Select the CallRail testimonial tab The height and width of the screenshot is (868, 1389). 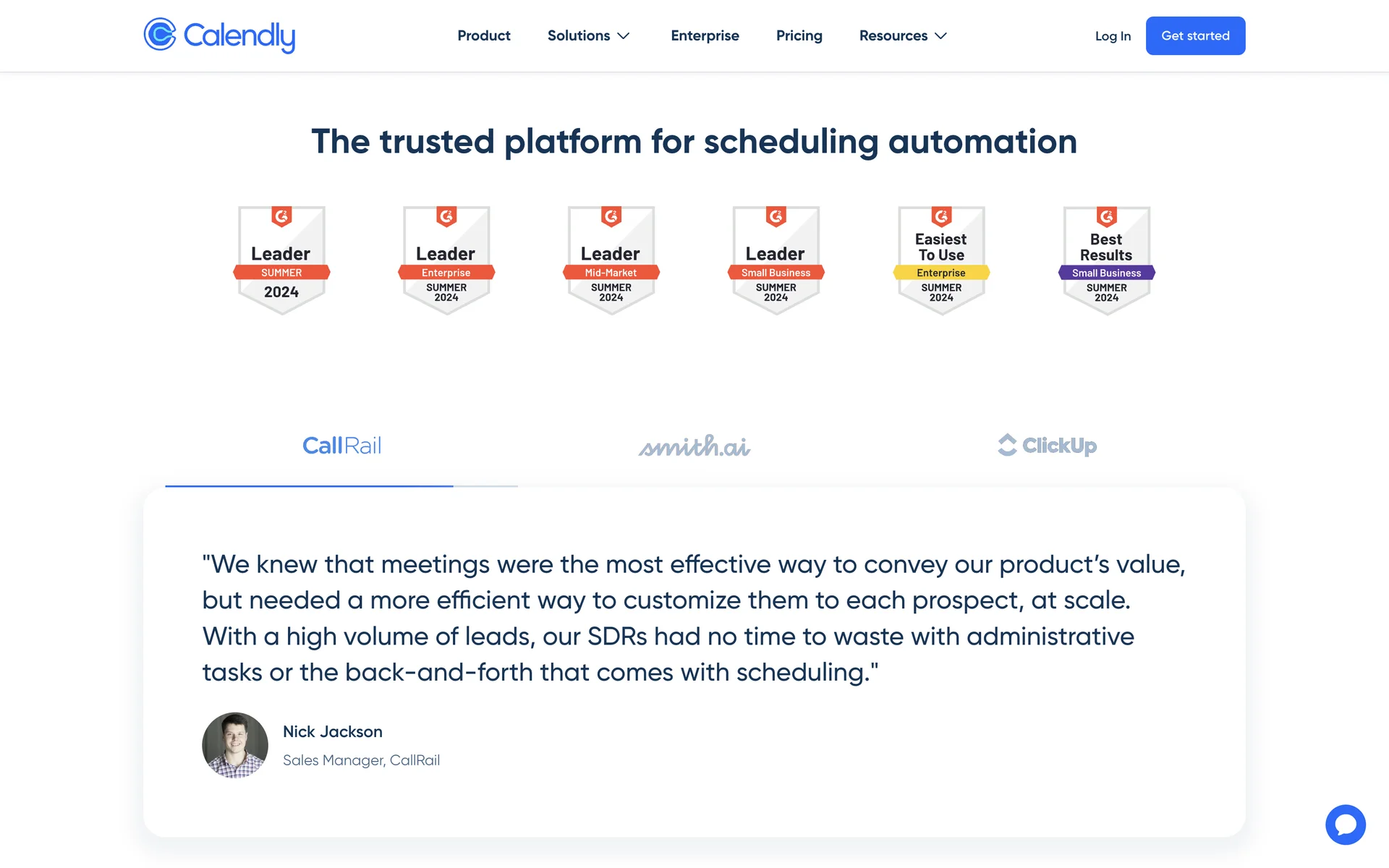(x=341, y=446)
